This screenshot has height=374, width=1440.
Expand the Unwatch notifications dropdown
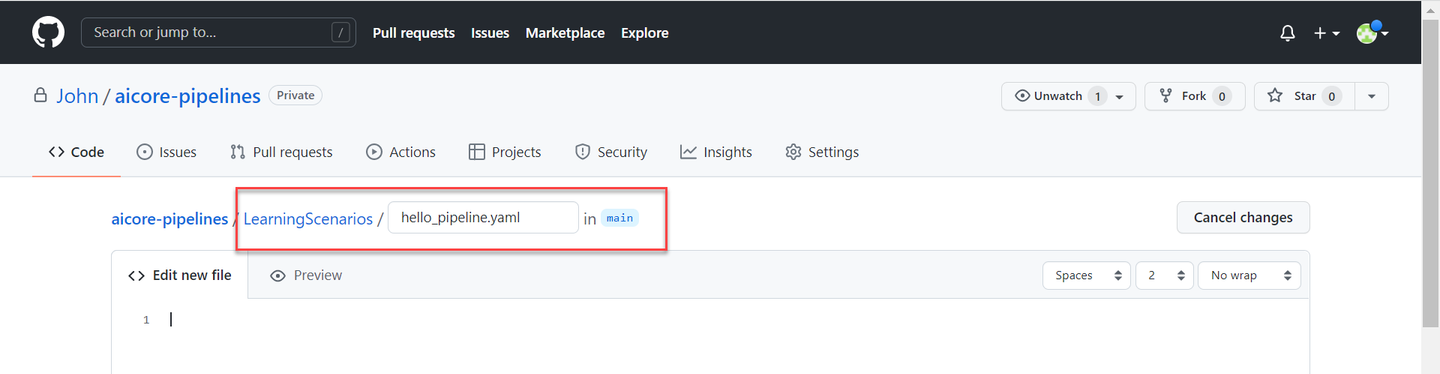1068,96
